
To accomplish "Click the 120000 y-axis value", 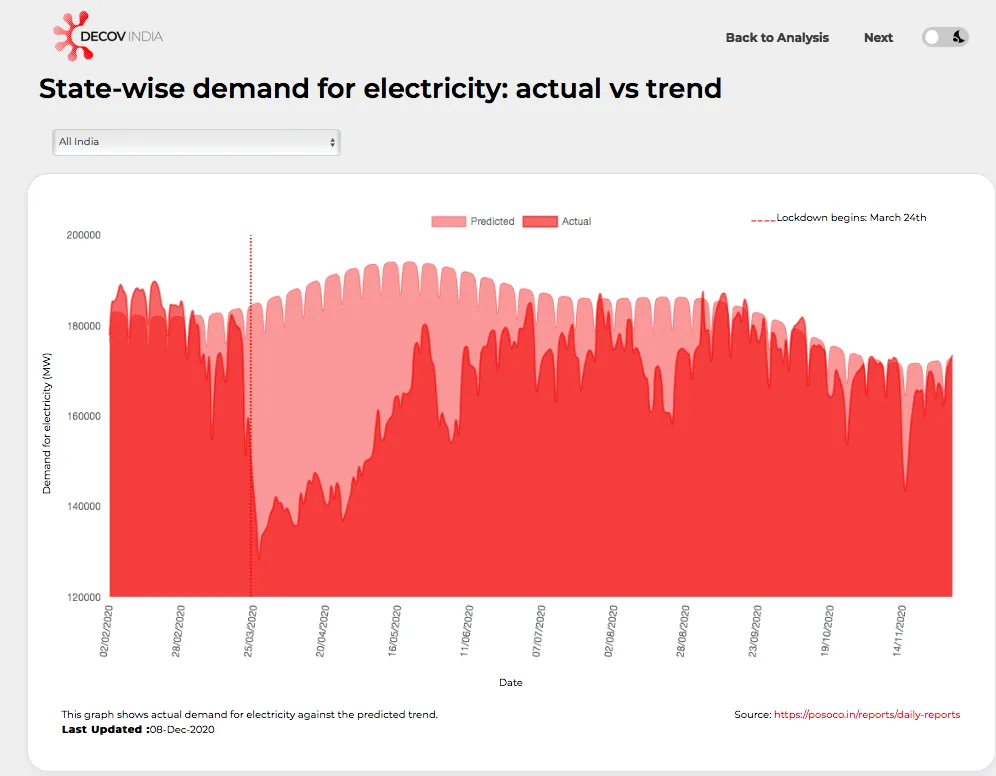I will tap(83, 597).
